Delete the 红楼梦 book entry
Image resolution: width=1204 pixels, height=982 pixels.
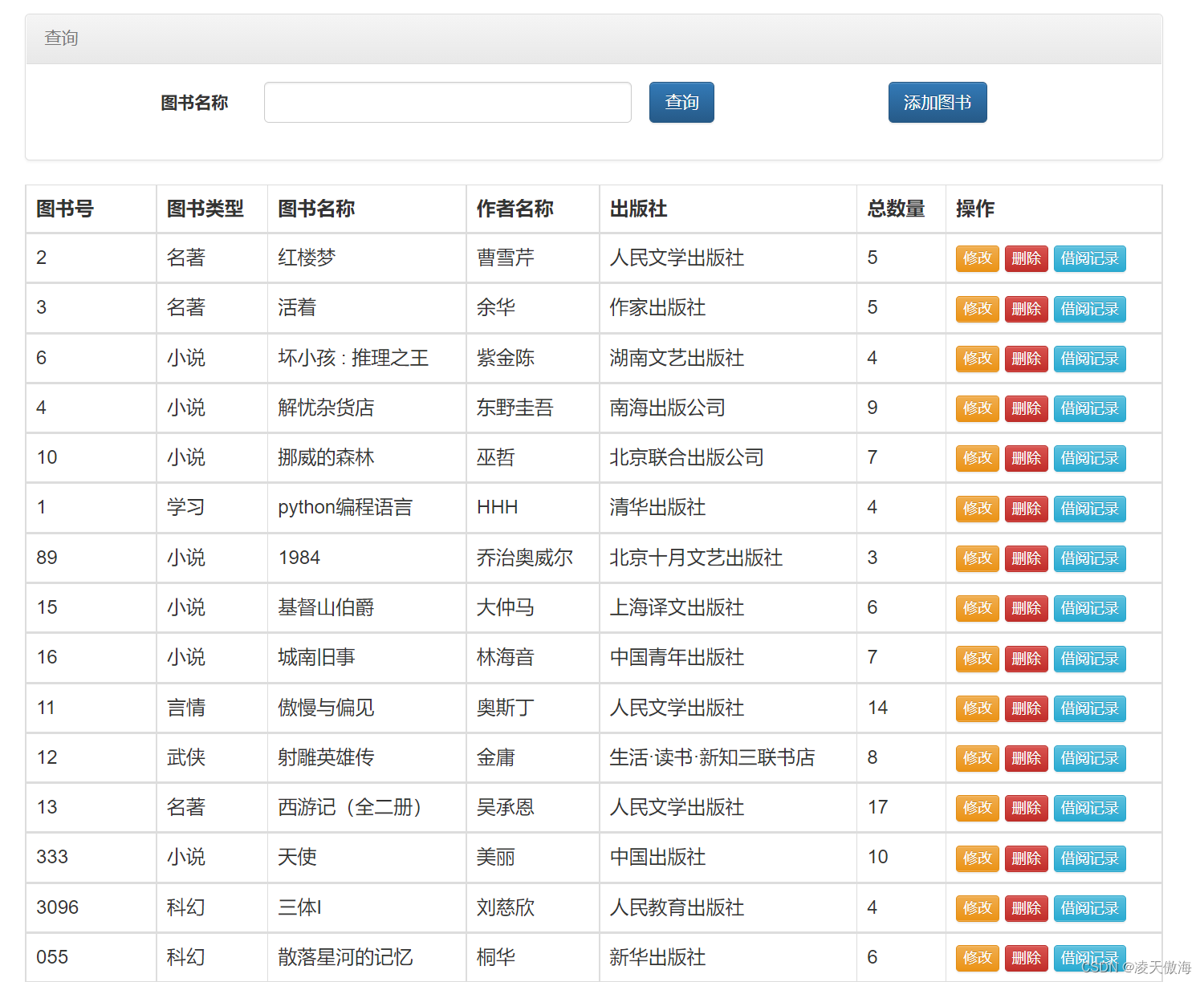pyautogui.click(x=1027, y=258)
